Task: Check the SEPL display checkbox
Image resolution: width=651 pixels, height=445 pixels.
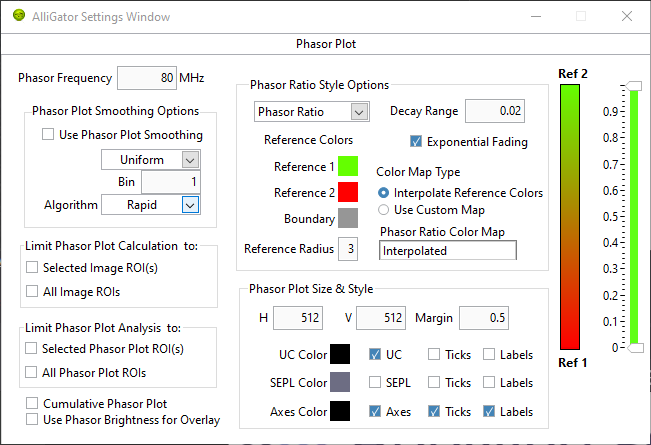Action: 375,382
